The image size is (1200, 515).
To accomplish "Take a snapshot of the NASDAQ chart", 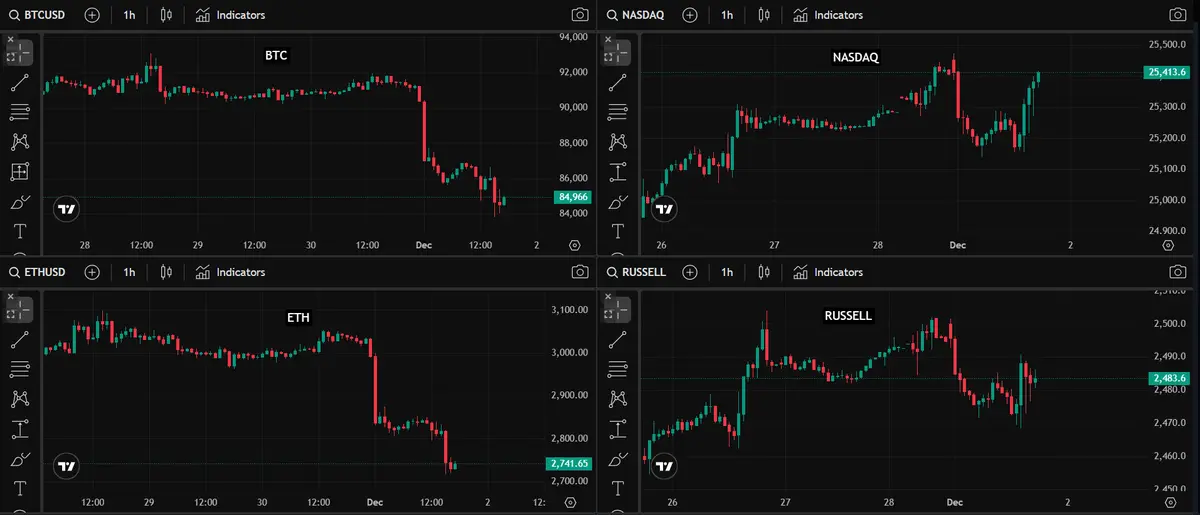I will [x=1178, y=15].
